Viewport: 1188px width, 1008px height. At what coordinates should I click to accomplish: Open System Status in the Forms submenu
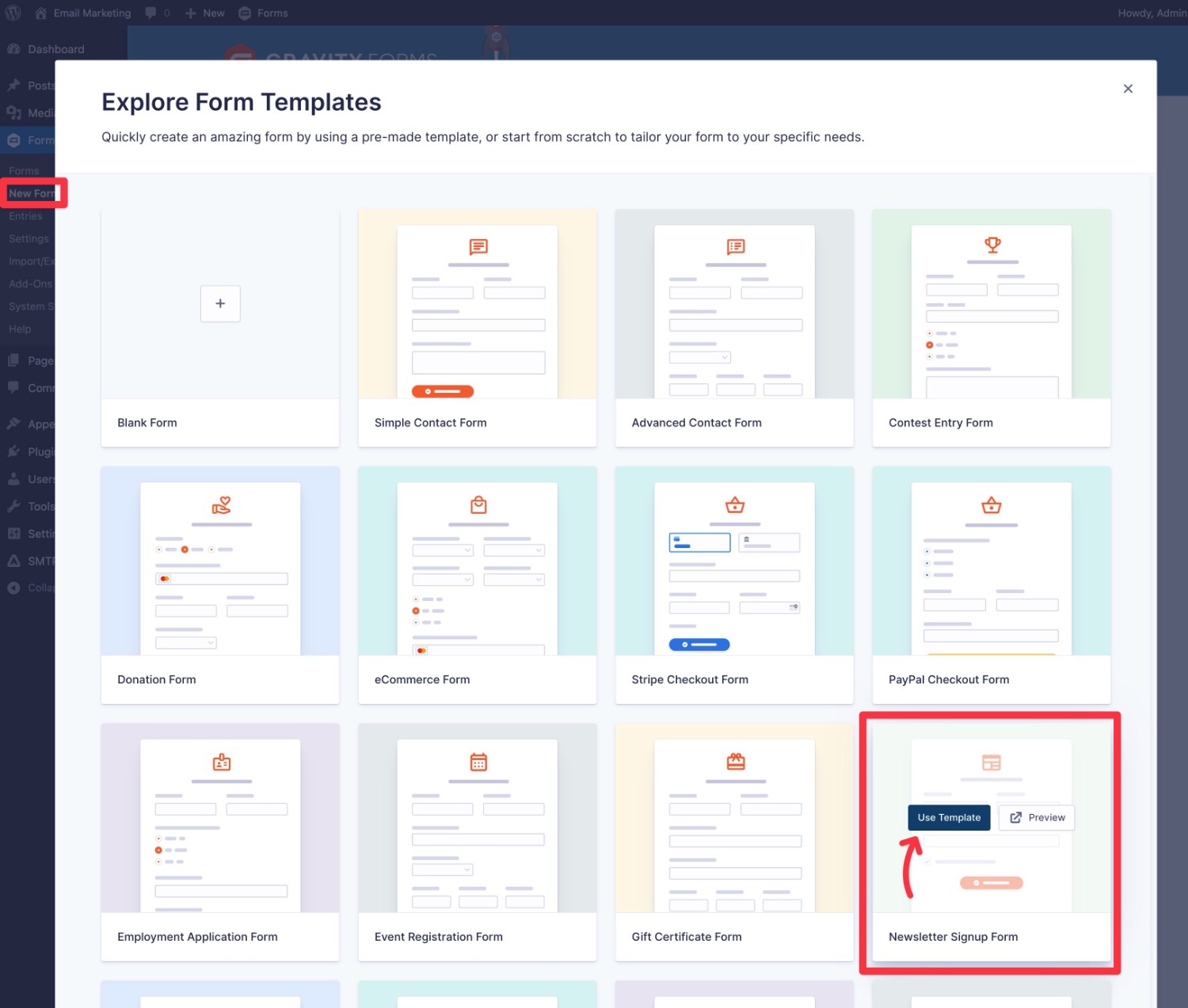click(30, 306)
